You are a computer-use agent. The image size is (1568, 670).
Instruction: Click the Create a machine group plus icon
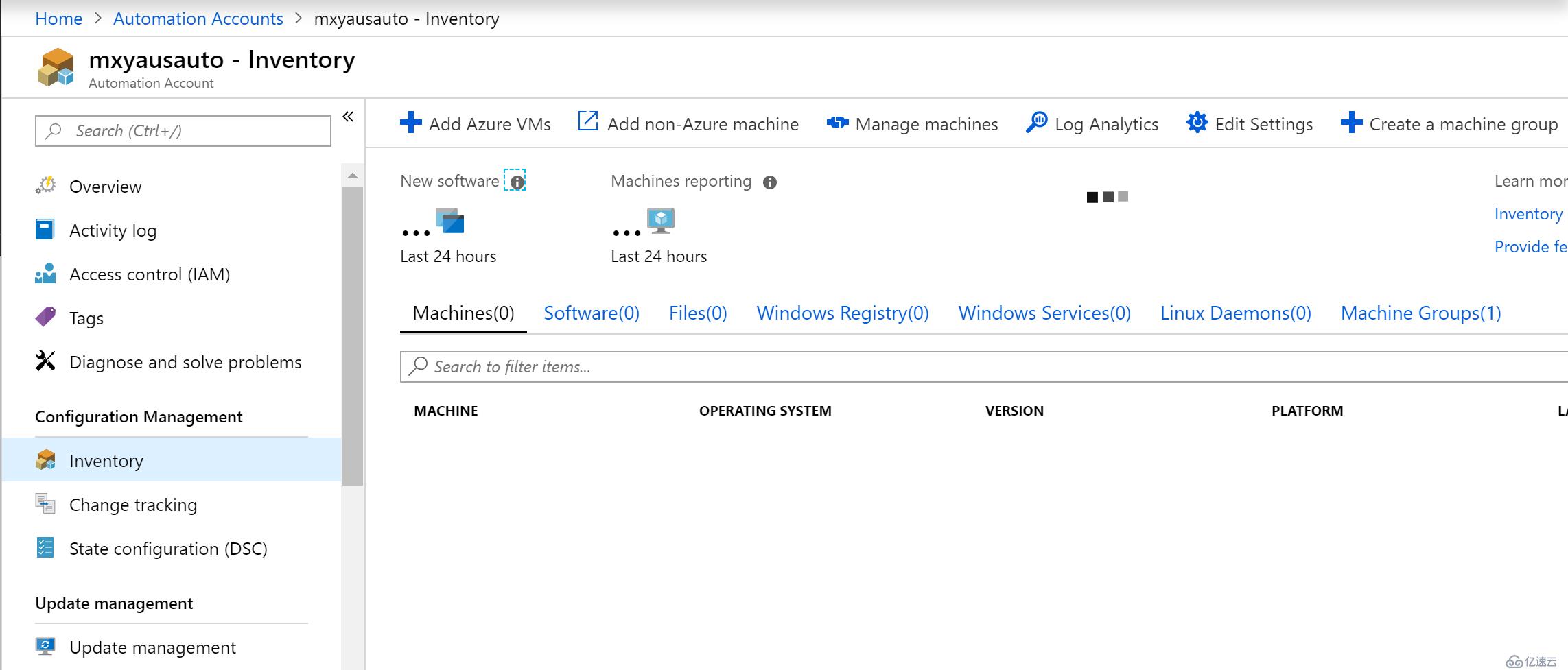[x=1351, y=123]
